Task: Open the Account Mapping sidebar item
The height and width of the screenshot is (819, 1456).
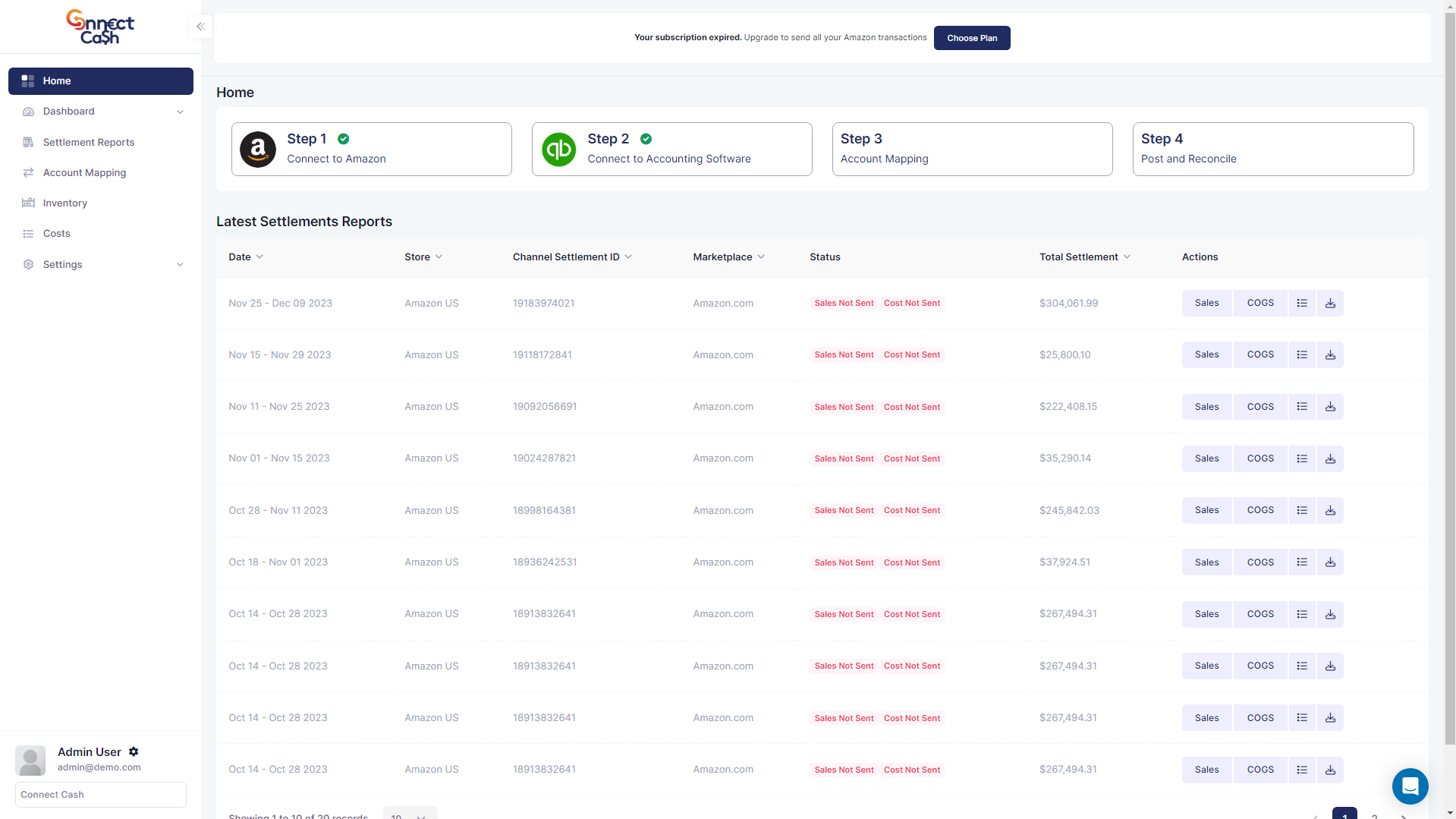Action: pyautogui.click(x=84, y=172)
